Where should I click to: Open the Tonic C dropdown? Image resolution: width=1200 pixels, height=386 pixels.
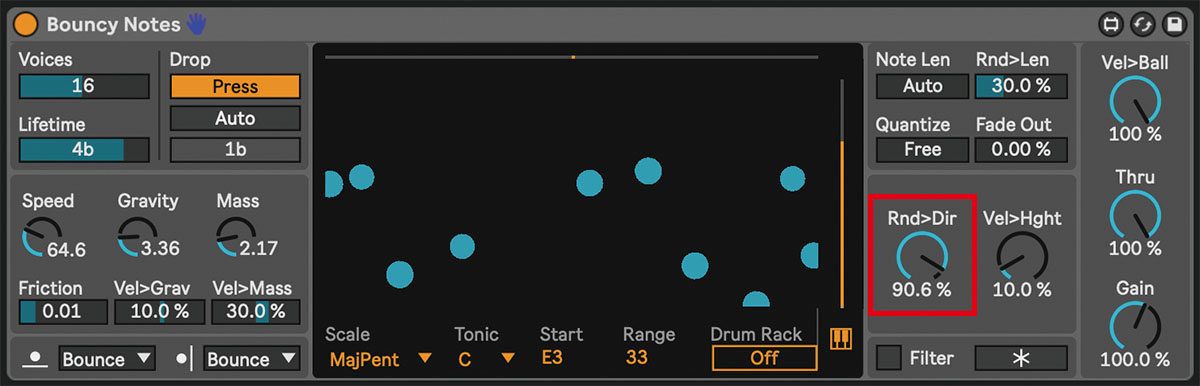[486, 358]
